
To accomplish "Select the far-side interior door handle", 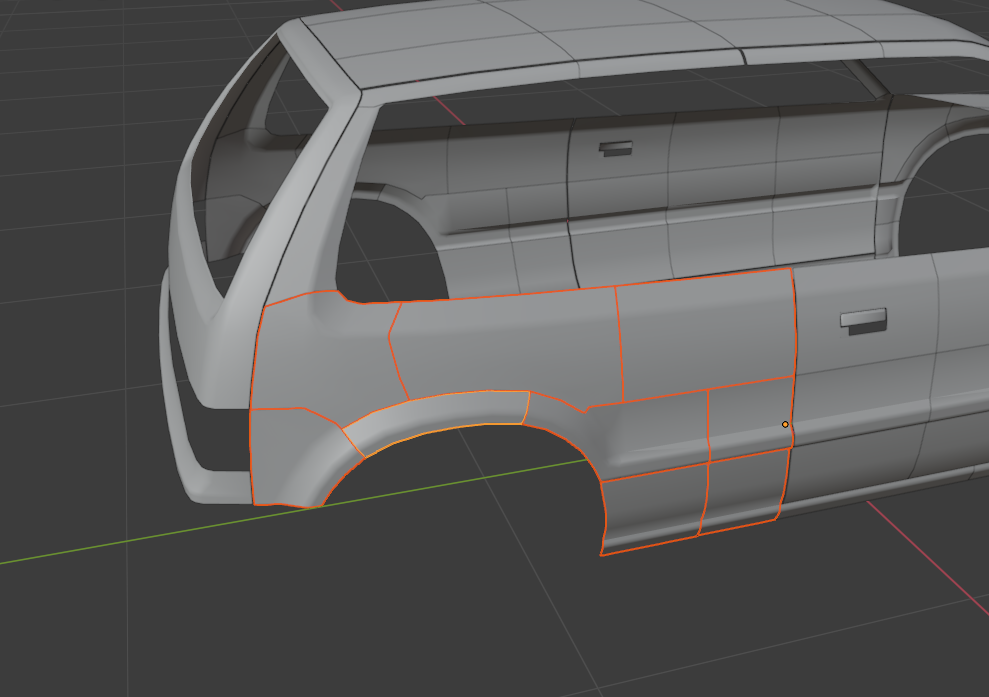I will pyautogui.click(x=616, y=149).
